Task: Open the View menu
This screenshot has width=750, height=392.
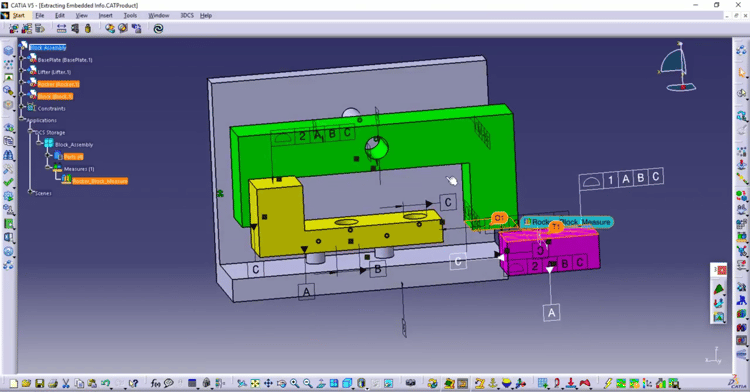Action: pyautogui.click(x=82, y=16)
